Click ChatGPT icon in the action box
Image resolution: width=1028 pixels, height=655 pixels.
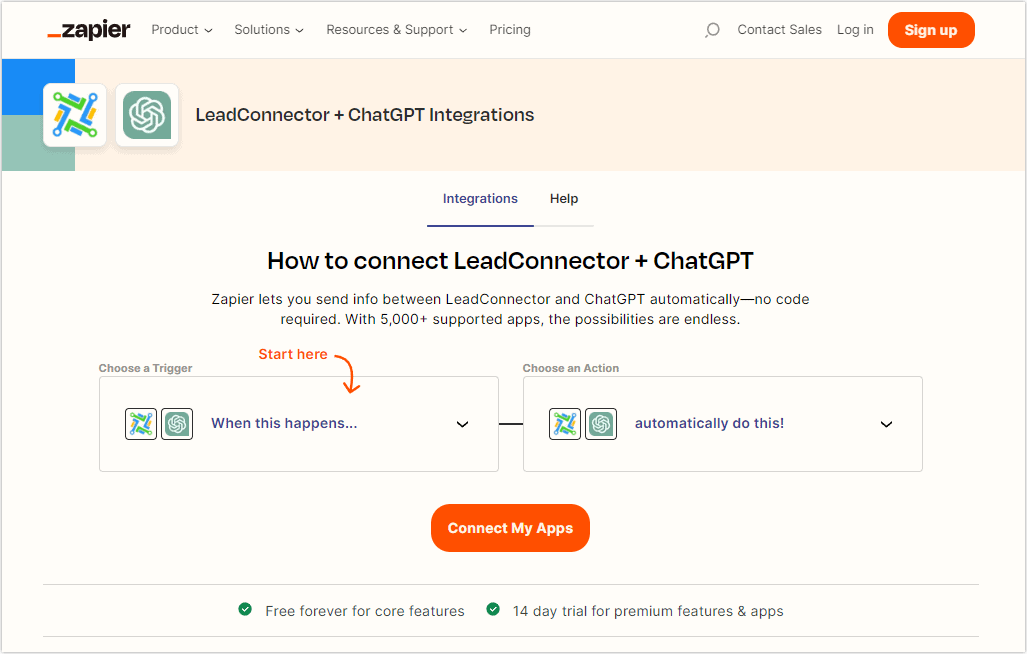pyautogui.click(x=601, y=424)
